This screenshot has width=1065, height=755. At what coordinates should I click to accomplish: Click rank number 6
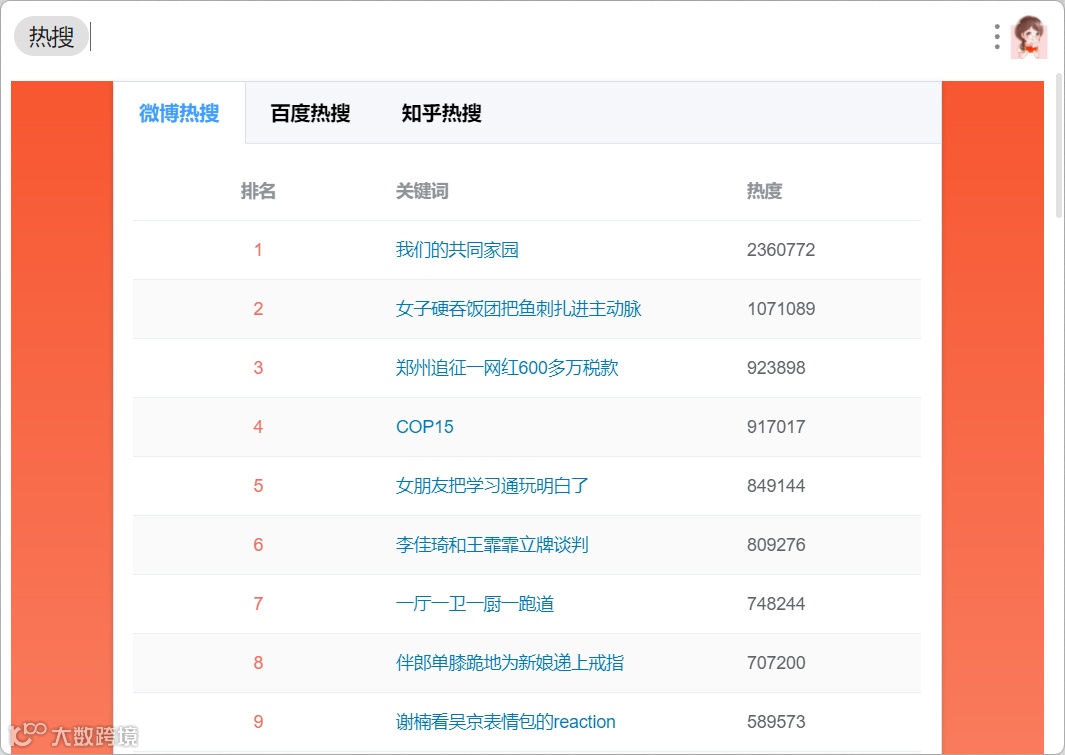[x=258, y=545]
